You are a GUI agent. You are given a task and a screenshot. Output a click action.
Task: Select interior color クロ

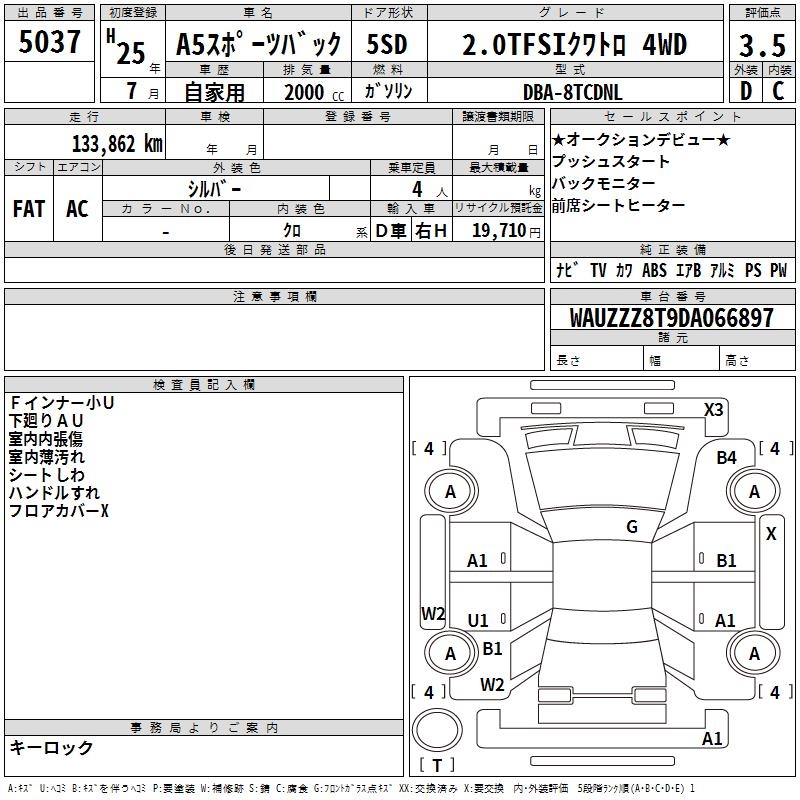pos(292,231)
